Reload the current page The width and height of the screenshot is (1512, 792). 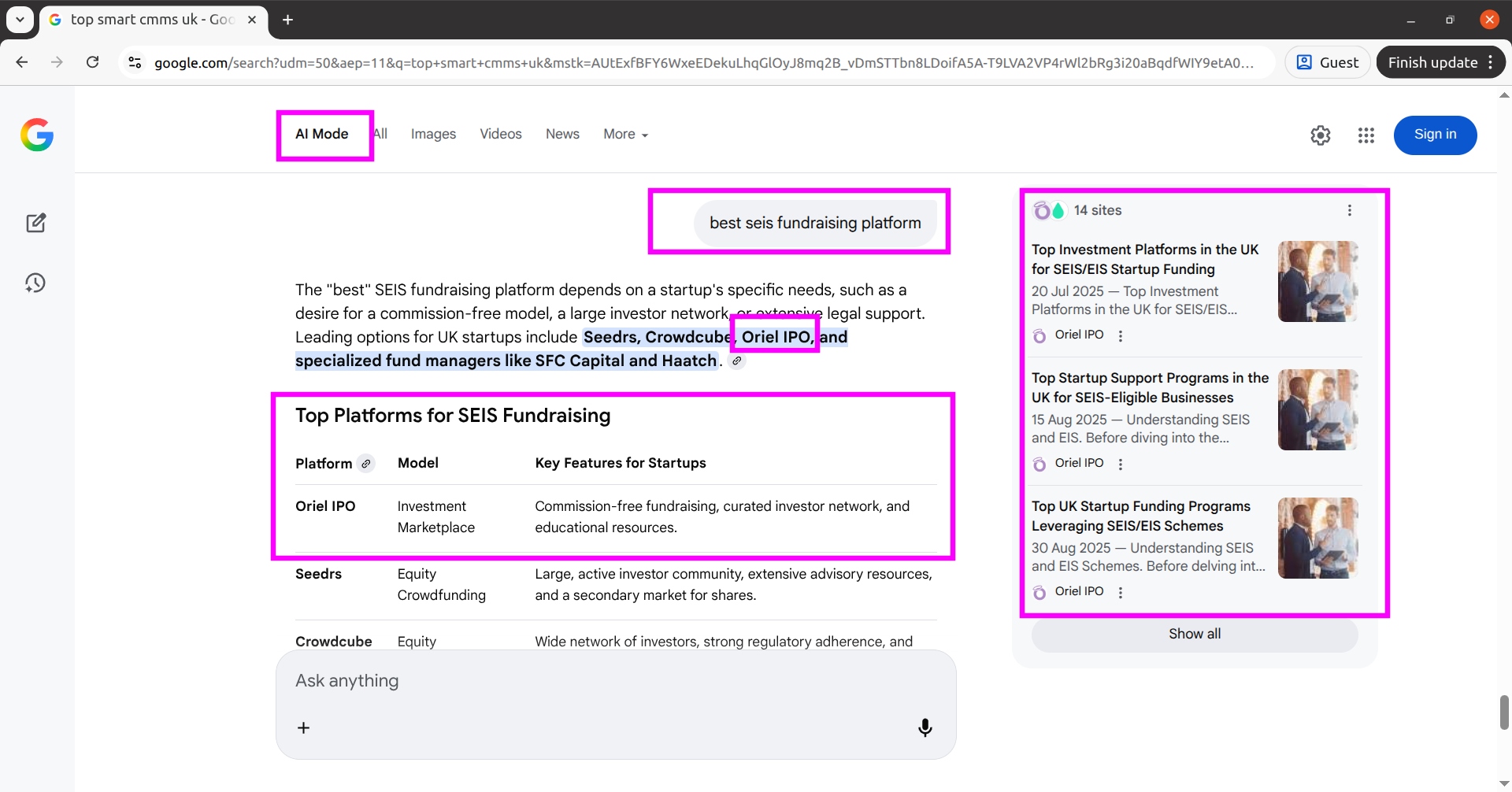[x=92, y=62]
